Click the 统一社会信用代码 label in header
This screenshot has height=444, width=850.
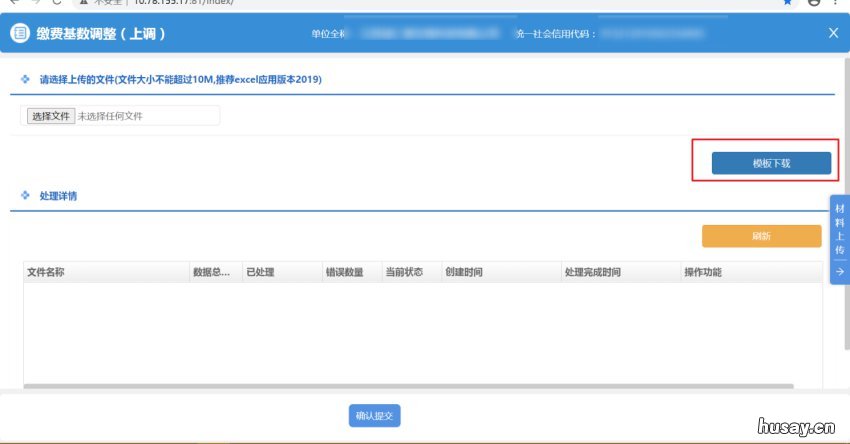(x=556, y=34)
